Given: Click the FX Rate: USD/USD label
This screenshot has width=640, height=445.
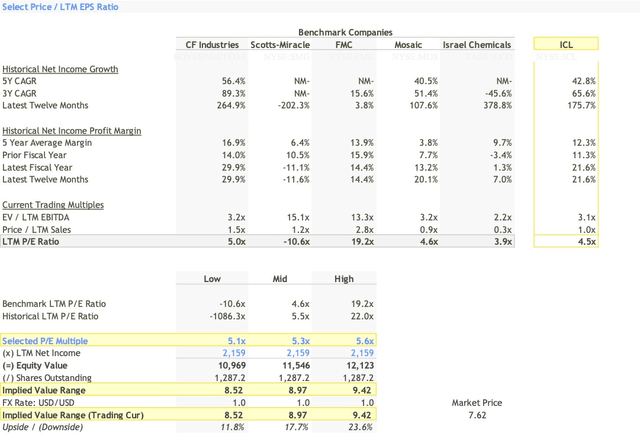Looking at the screenshot, I should click(x=38, y=403).
